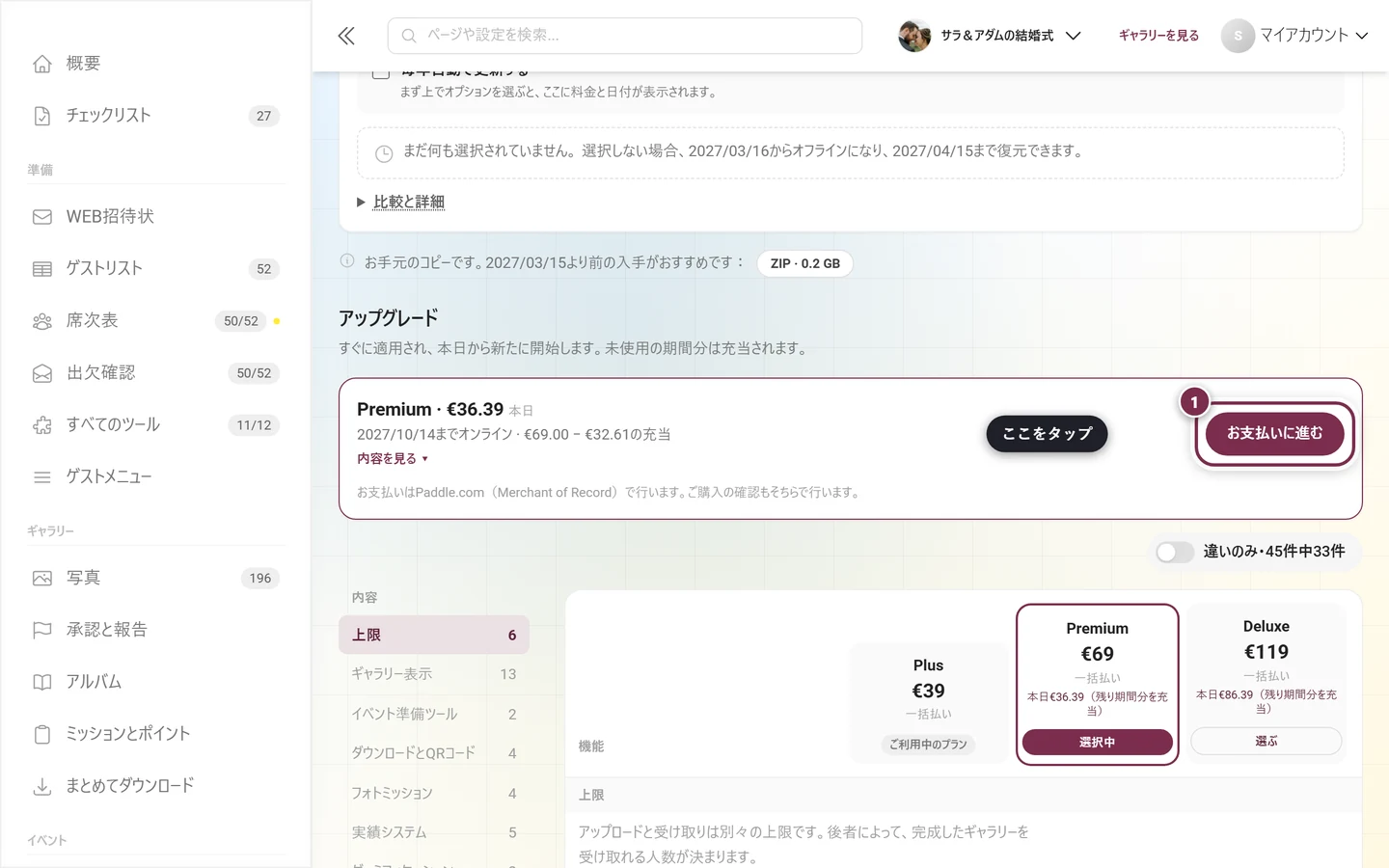Click the ミッションとポイント clipboard icon
Viewport: 1389px width, 868px height.
42,735
